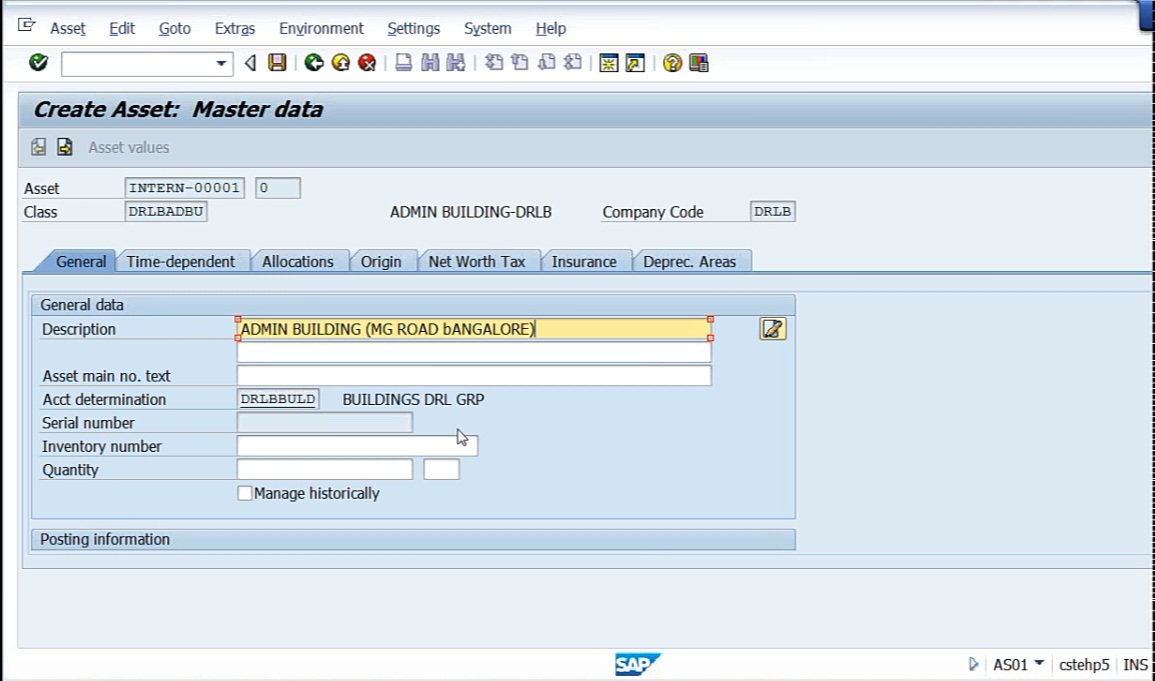Open the Extras menu
Screen dimensions: 1155x681
click(x=235, y=29)
